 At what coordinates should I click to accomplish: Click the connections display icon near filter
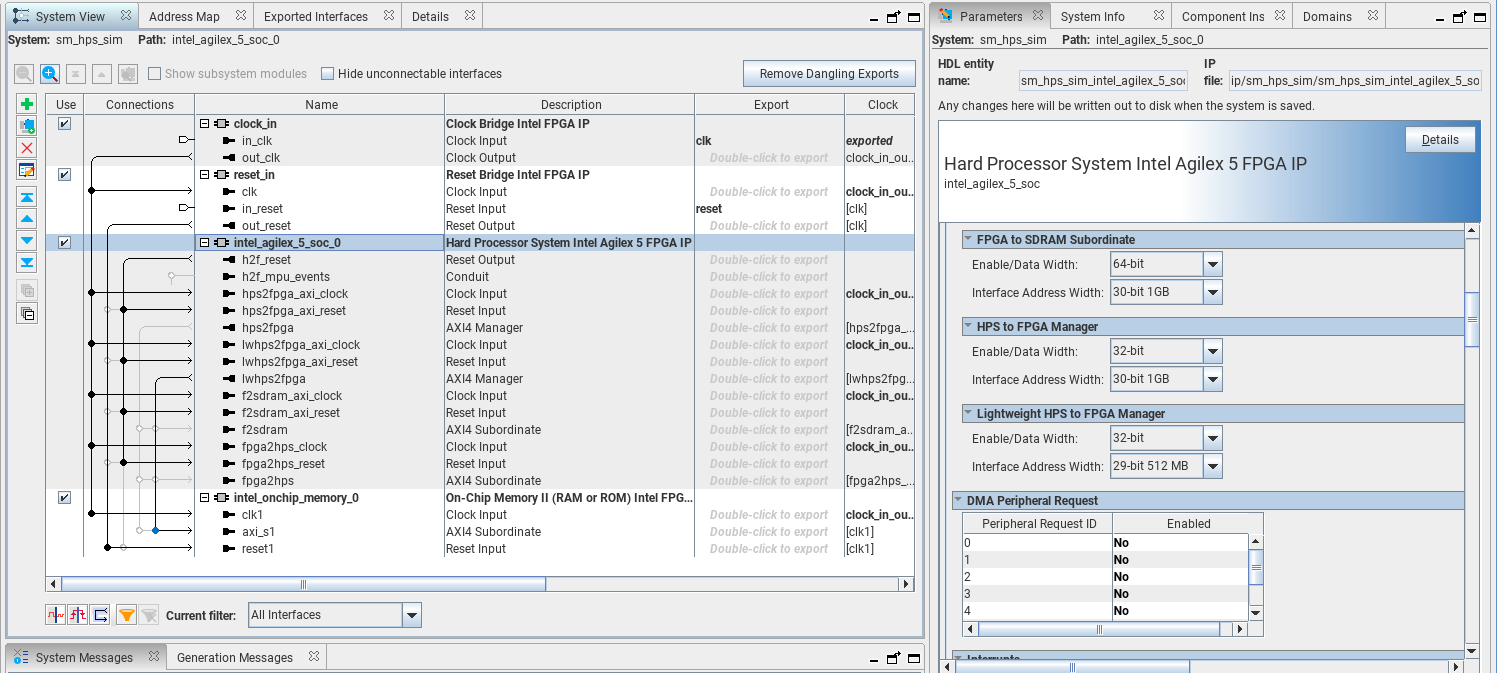100,615
